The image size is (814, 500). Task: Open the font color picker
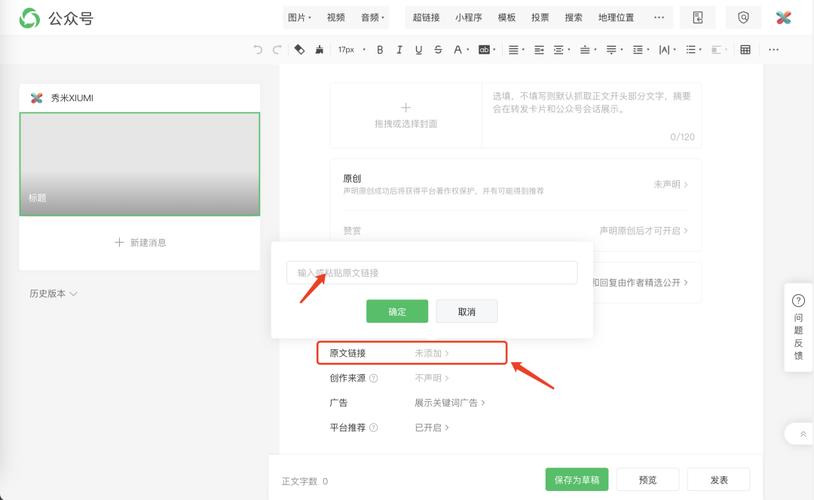460,50
